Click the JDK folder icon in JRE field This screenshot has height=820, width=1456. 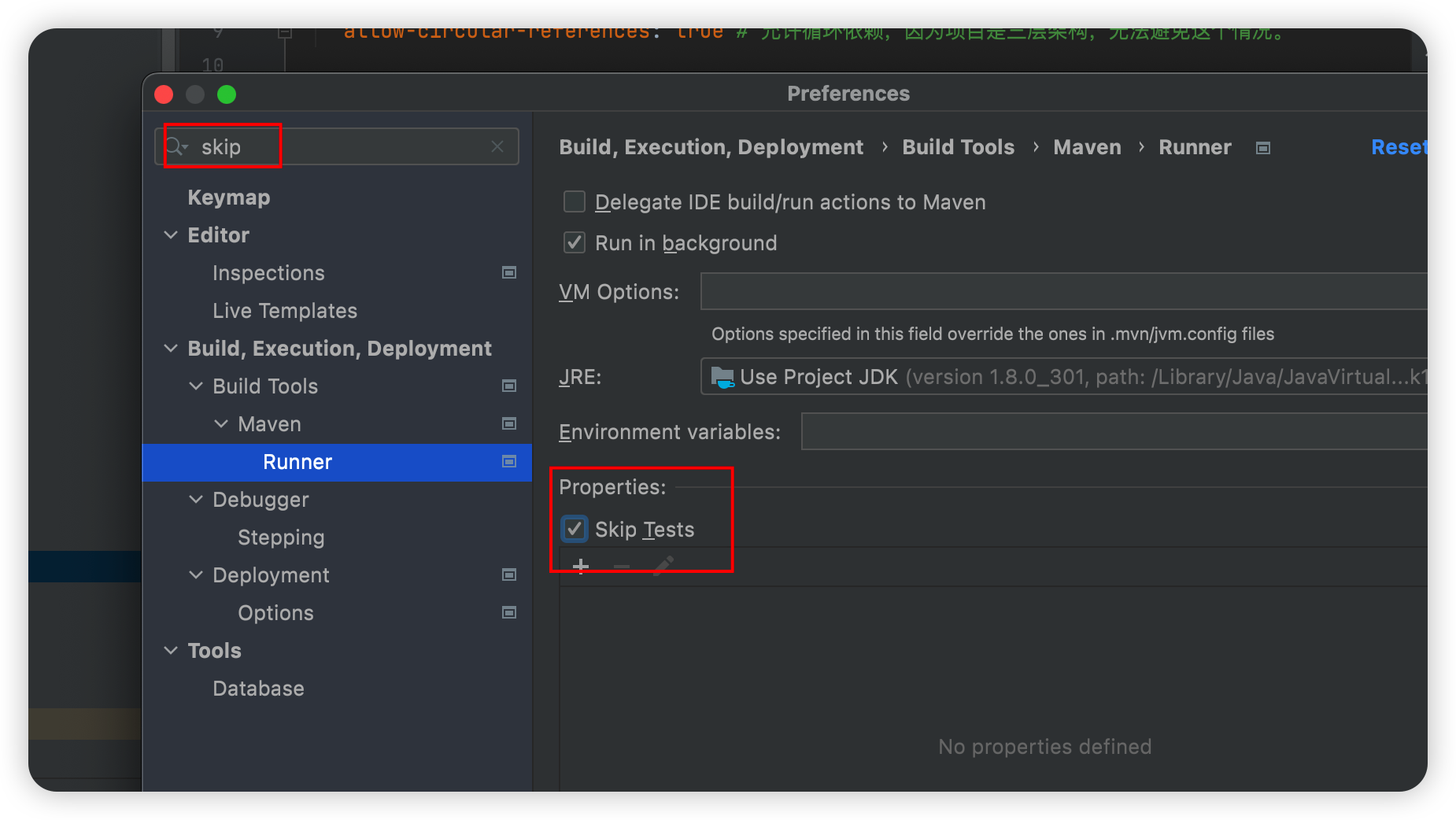click(x=722, y=377)
